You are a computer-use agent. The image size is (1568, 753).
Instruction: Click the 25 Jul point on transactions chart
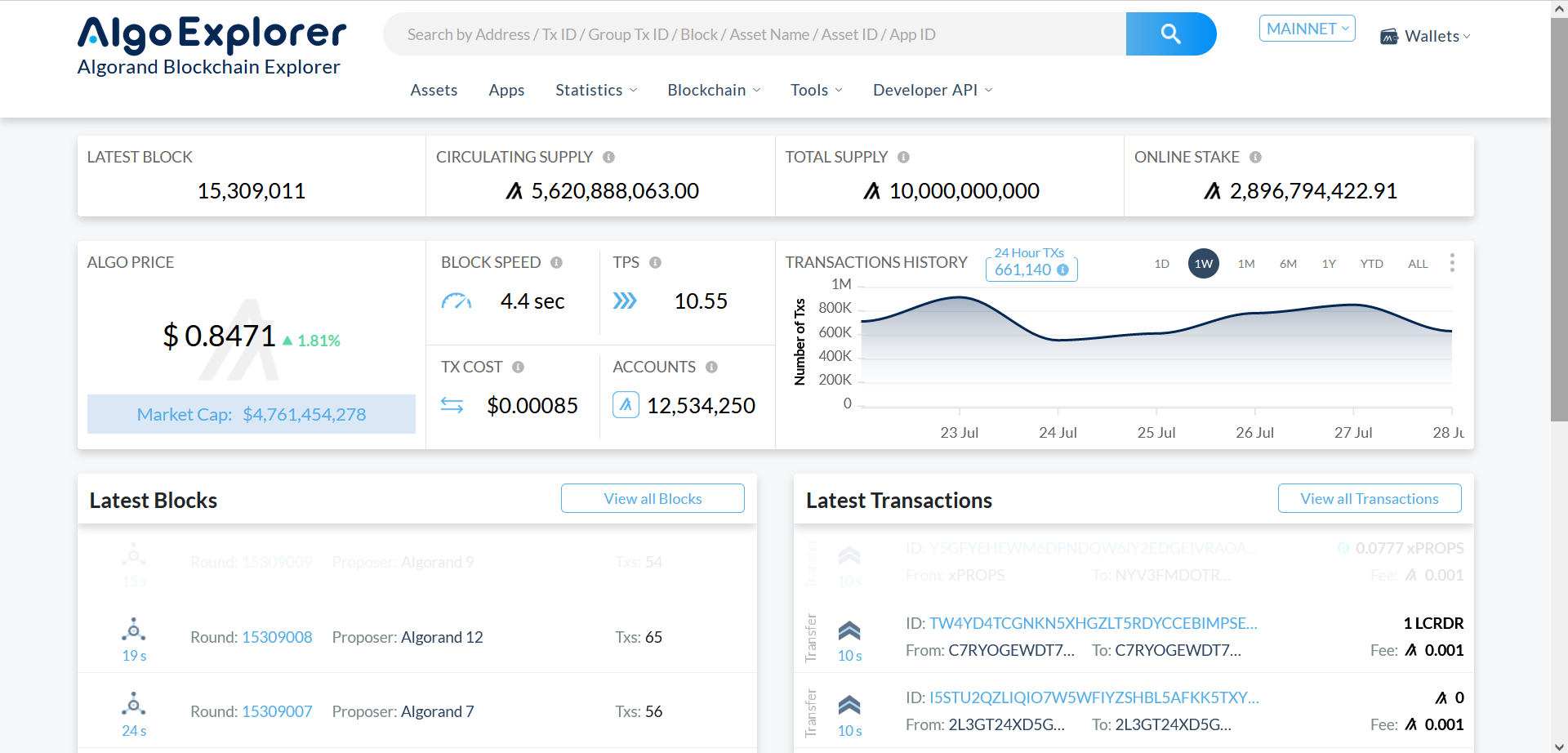click(x=1156, y=333)
